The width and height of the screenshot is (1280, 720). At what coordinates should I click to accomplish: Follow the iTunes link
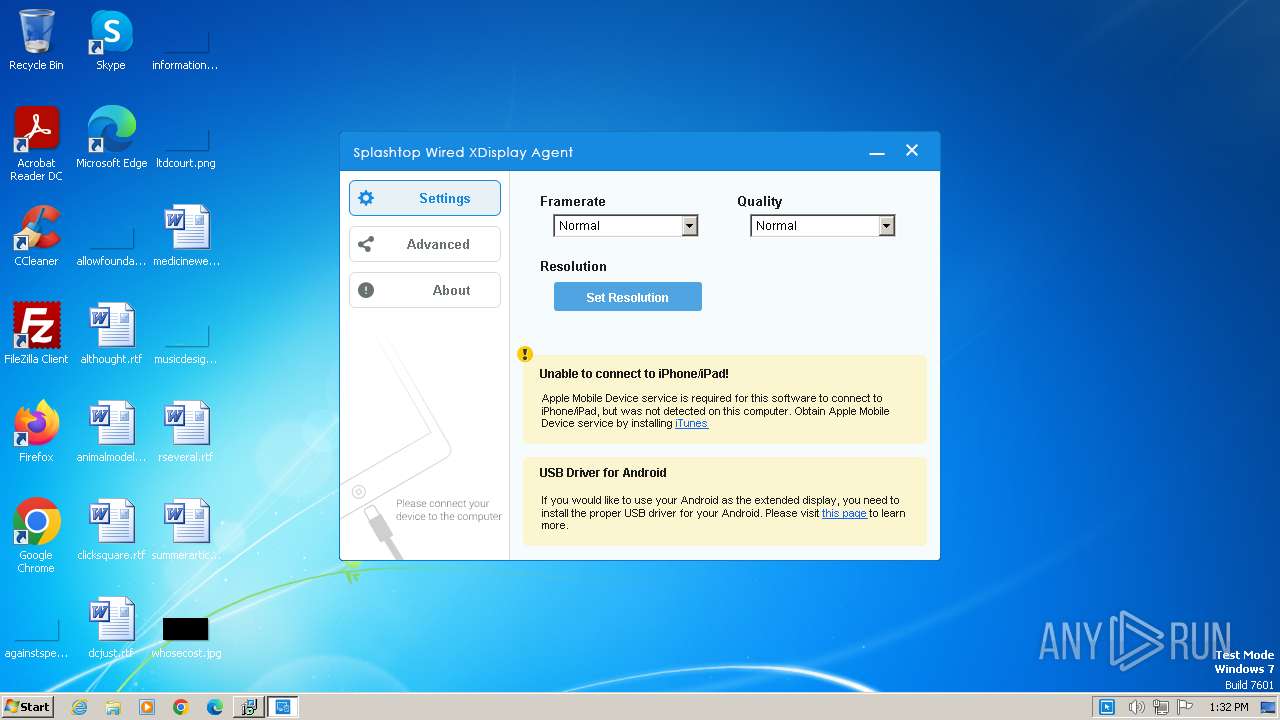[691, 424]
